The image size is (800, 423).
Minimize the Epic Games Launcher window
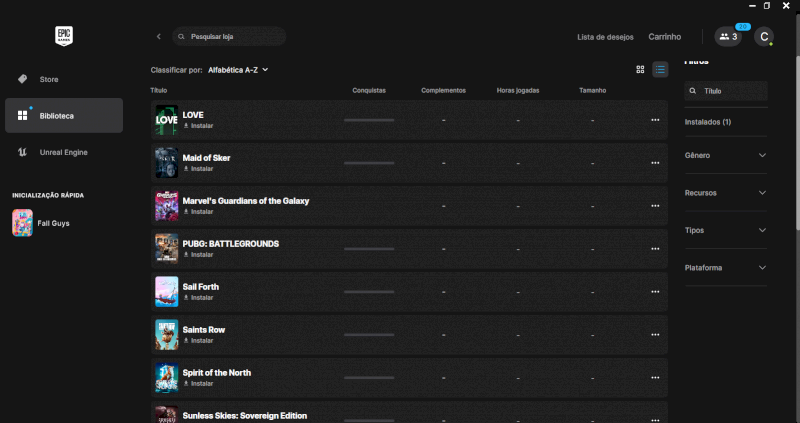click(x=752, y=6)
